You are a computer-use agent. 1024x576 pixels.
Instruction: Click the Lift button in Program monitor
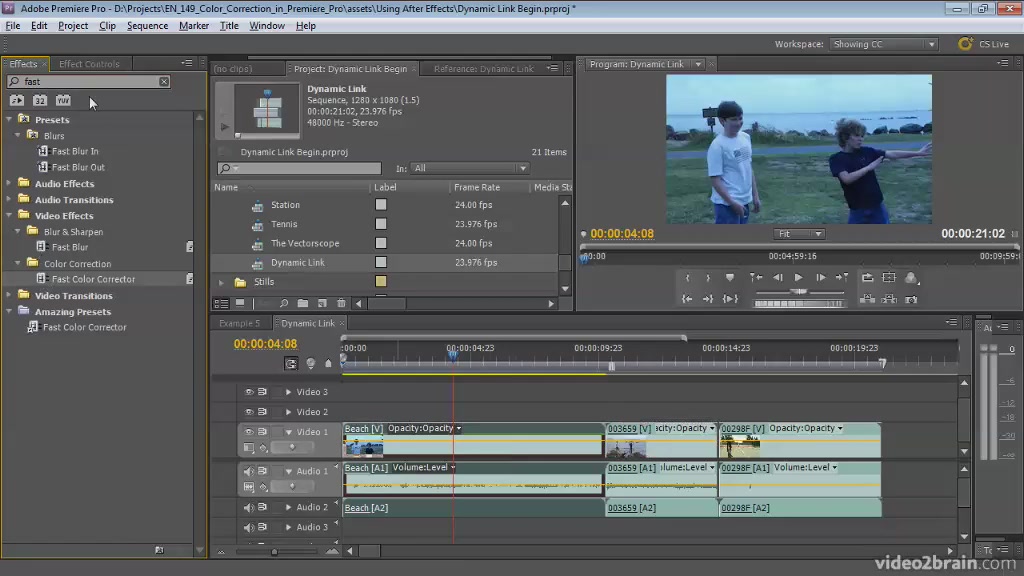(867, 299)
